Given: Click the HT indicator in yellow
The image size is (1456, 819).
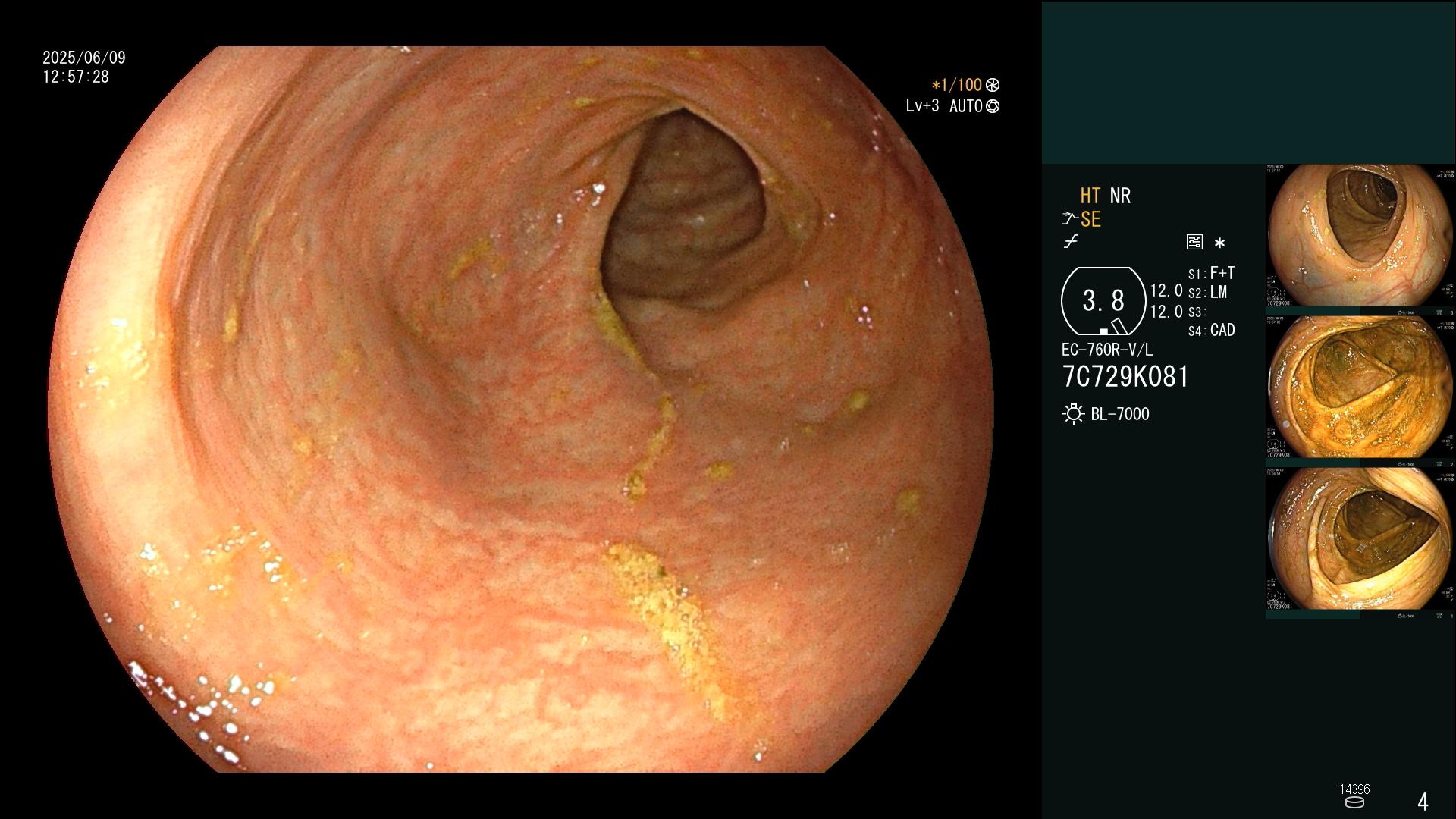Looking at the screenshot, I should [1090, 196].
